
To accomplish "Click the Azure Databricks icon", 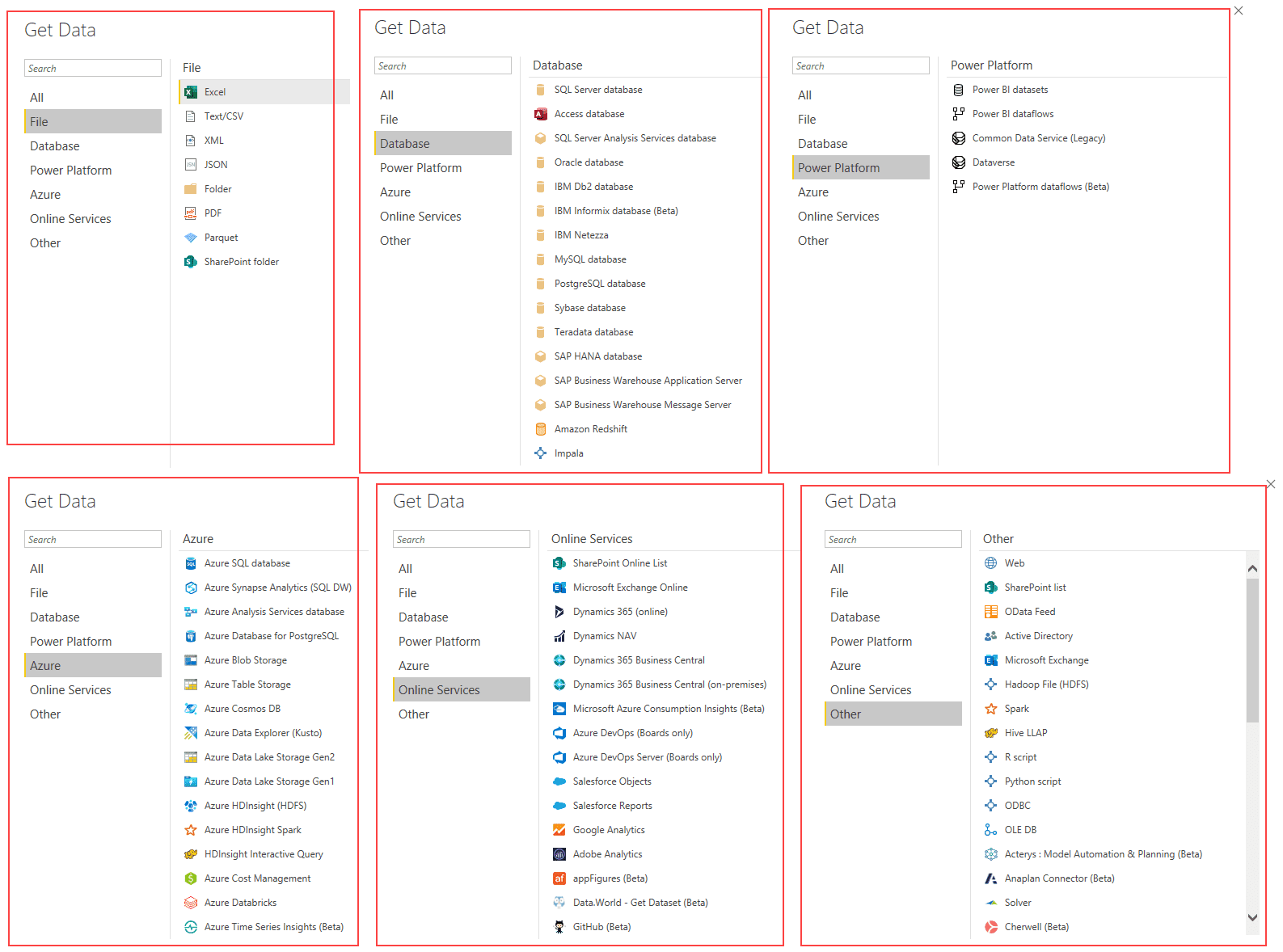I will [191, 903].
